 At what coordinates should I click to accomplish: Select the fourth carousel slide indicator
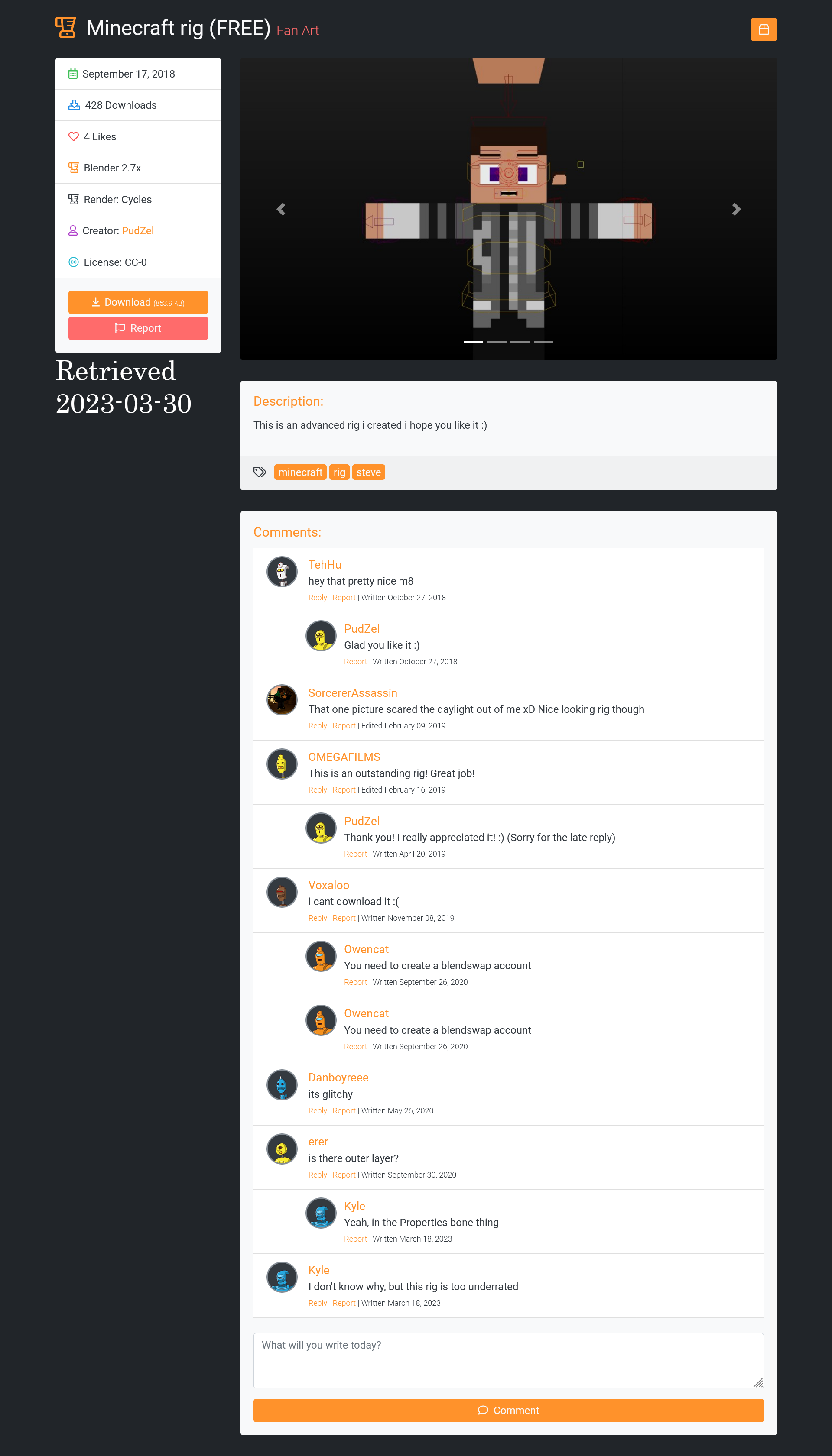click(543, 341)
